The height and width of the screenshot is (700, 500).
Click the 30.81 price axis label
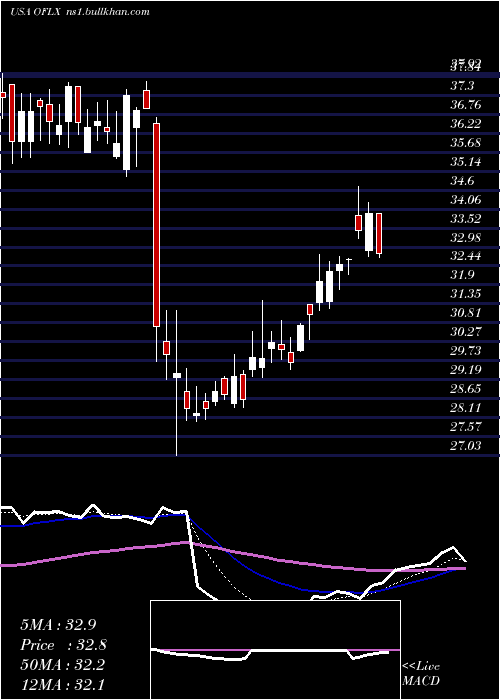coord(465,312)
